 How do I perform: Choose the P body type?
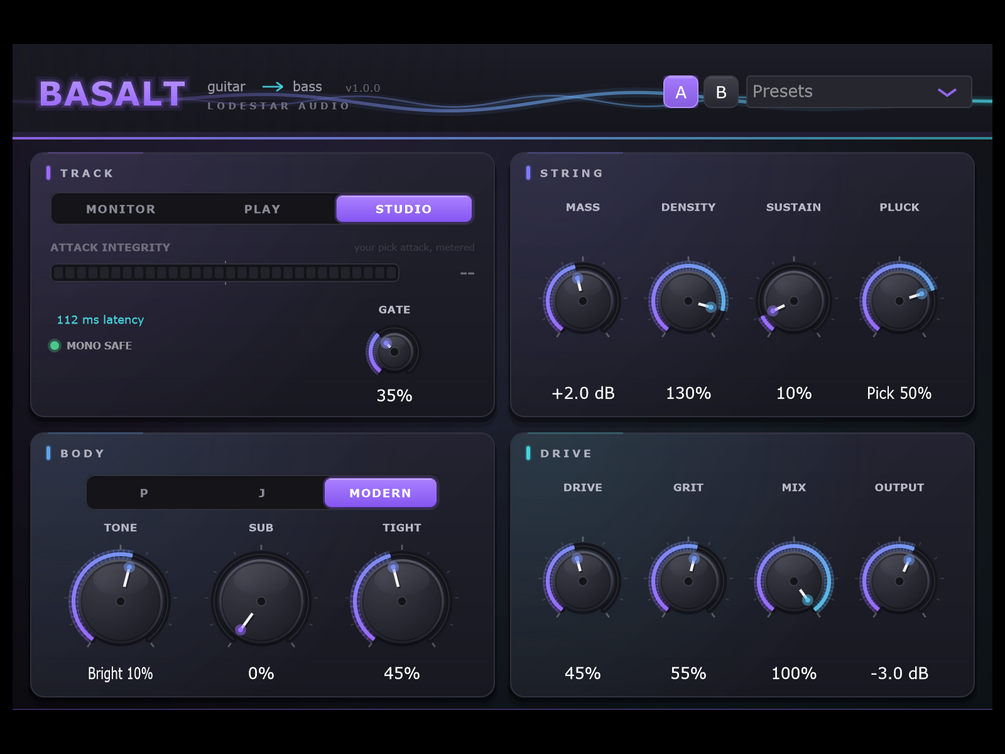(x=144, y=493)
